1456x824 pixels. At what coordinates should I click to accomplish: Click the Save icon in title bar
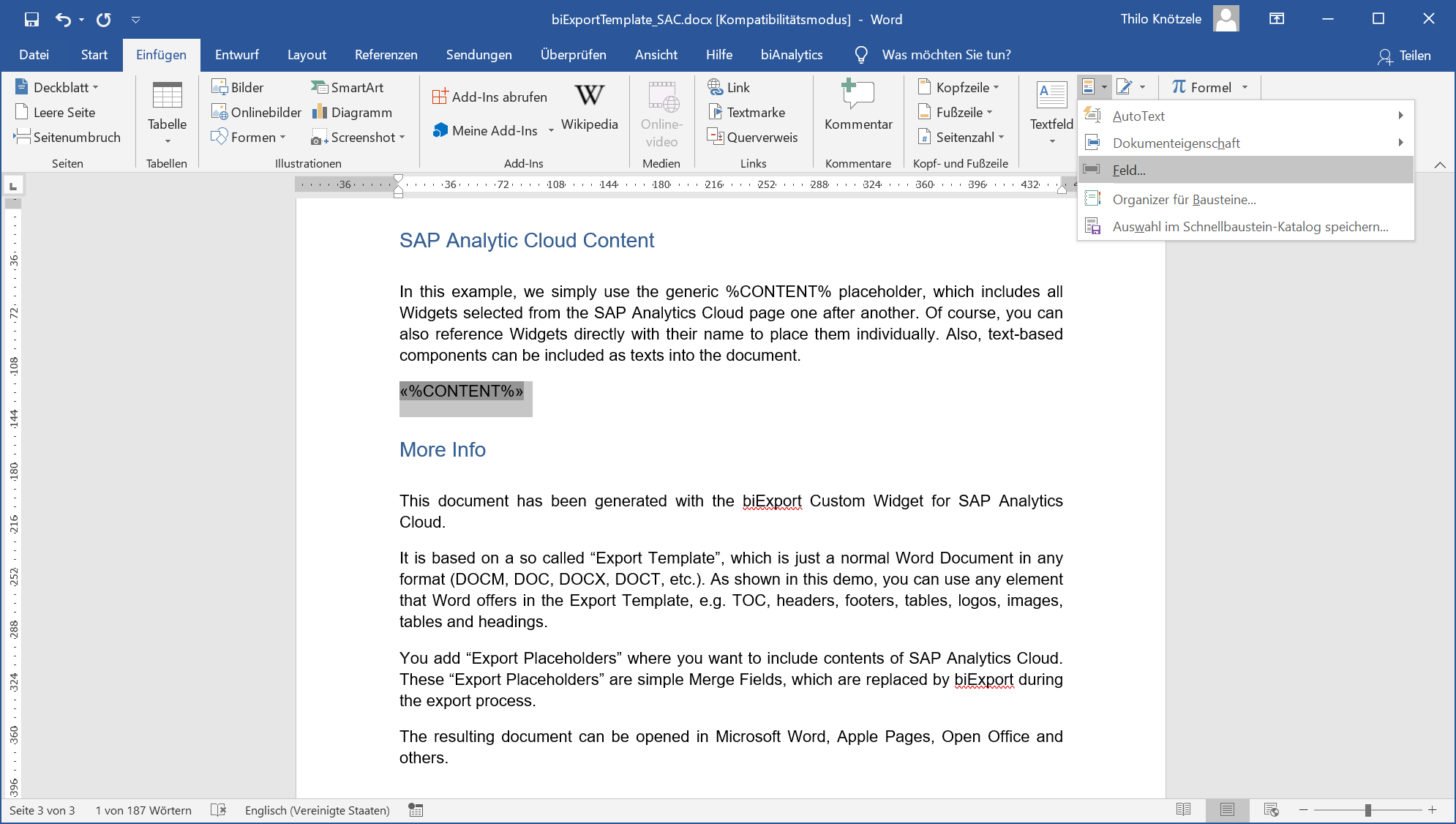(31, 19)
